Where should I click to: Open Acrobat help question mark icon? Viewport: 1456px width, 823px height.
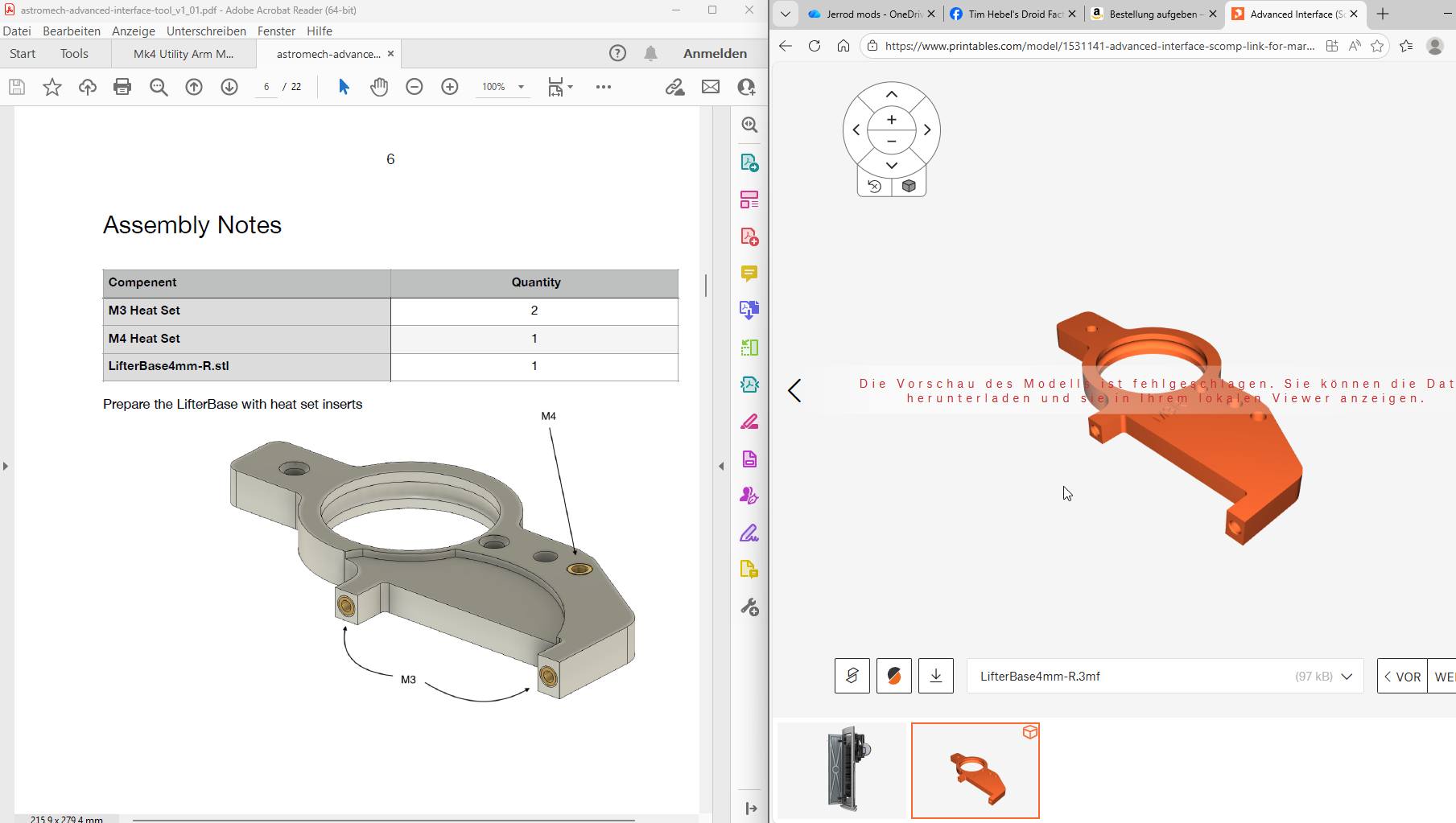(x=617, y=53)
